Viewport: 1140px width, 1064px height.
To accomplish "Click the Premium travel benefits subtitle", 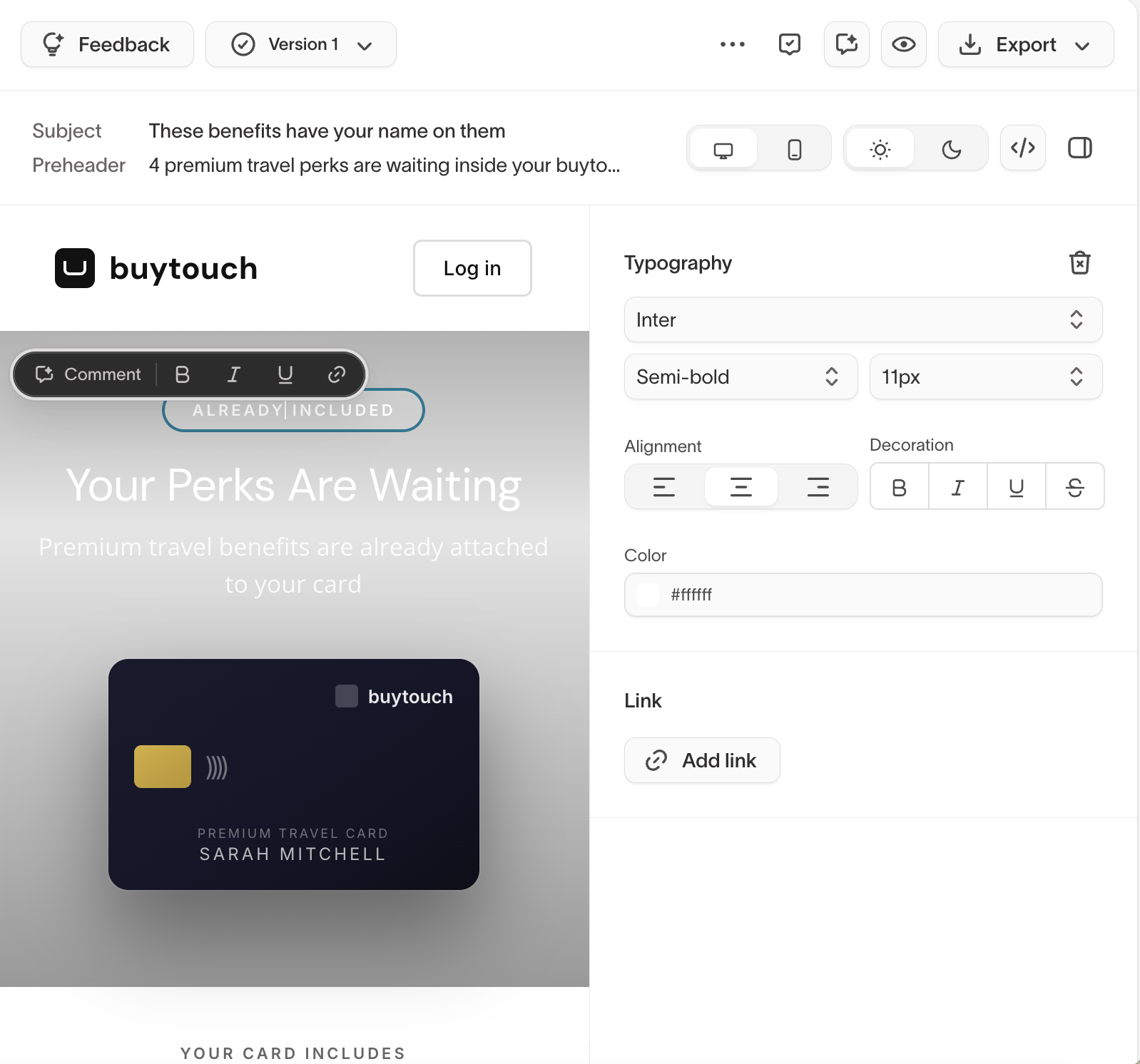I will pos(293,566).
